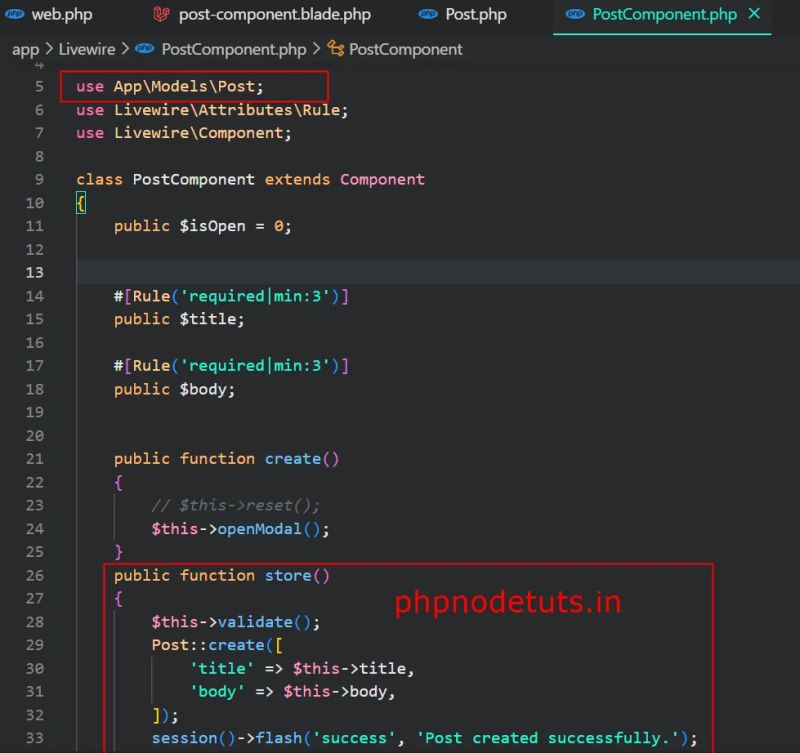Click app in the breadcrumb path
The image size is (800, 753).
click(25, 48)
